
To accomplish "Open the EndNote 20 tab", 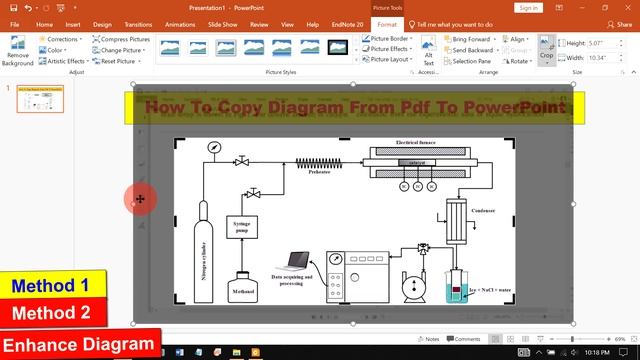I will click(x=347, y=24).
